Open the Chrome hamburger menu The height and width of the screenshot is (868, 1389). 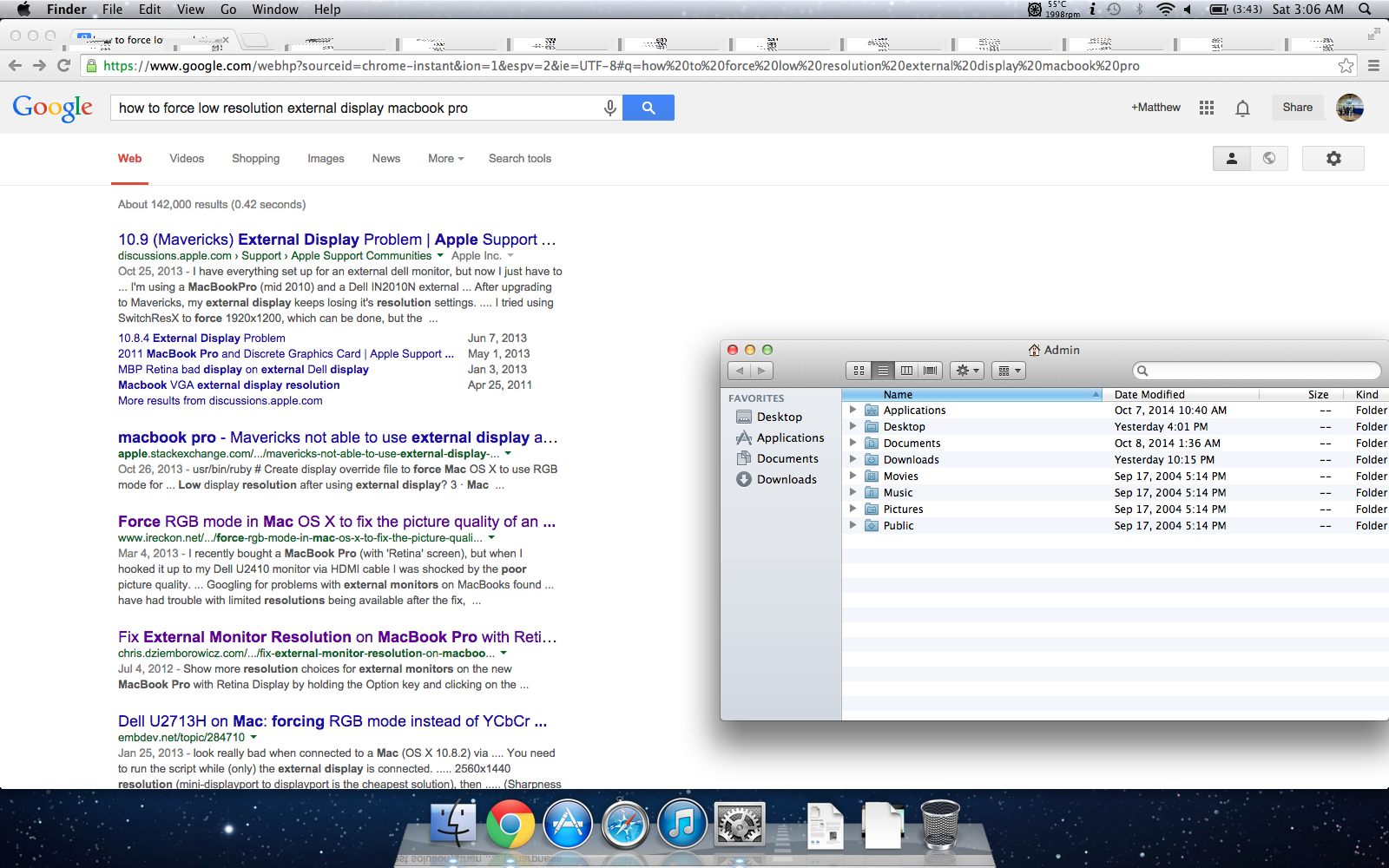click(1373, 66)
